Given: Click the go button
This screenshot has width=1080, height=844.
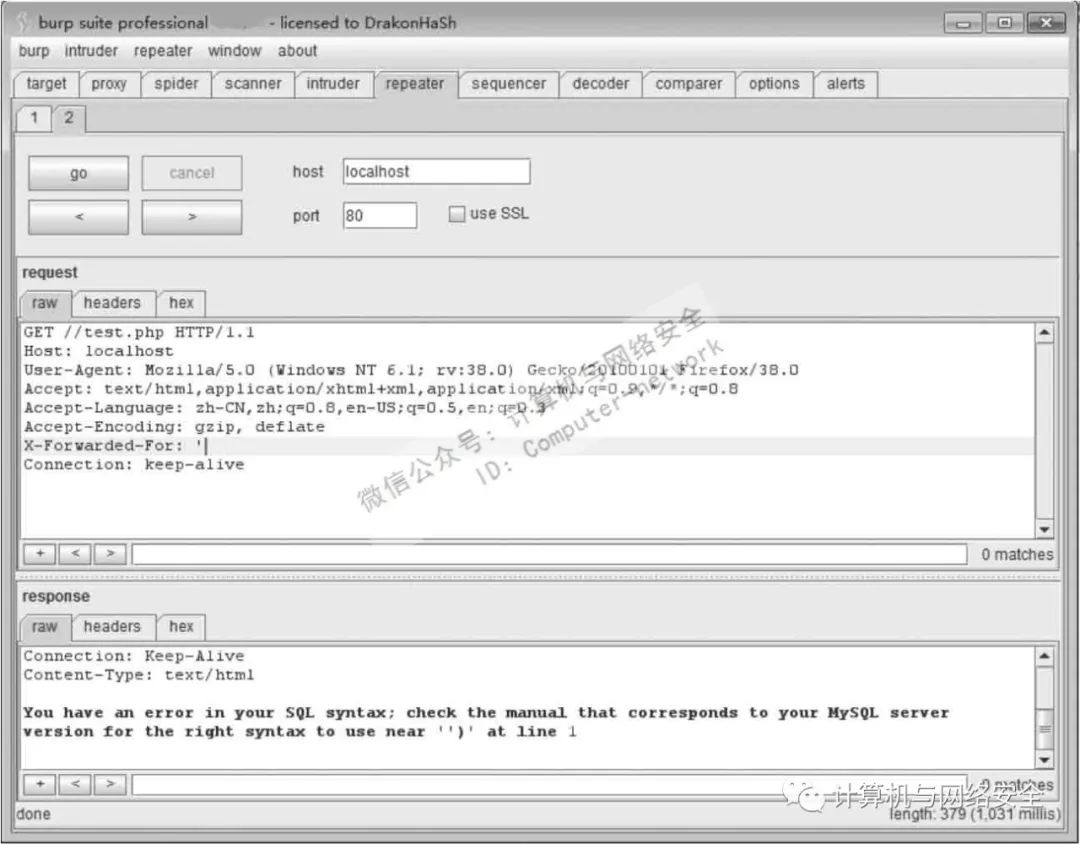Looking at the screenshot, I should click(x=79, y=173).
